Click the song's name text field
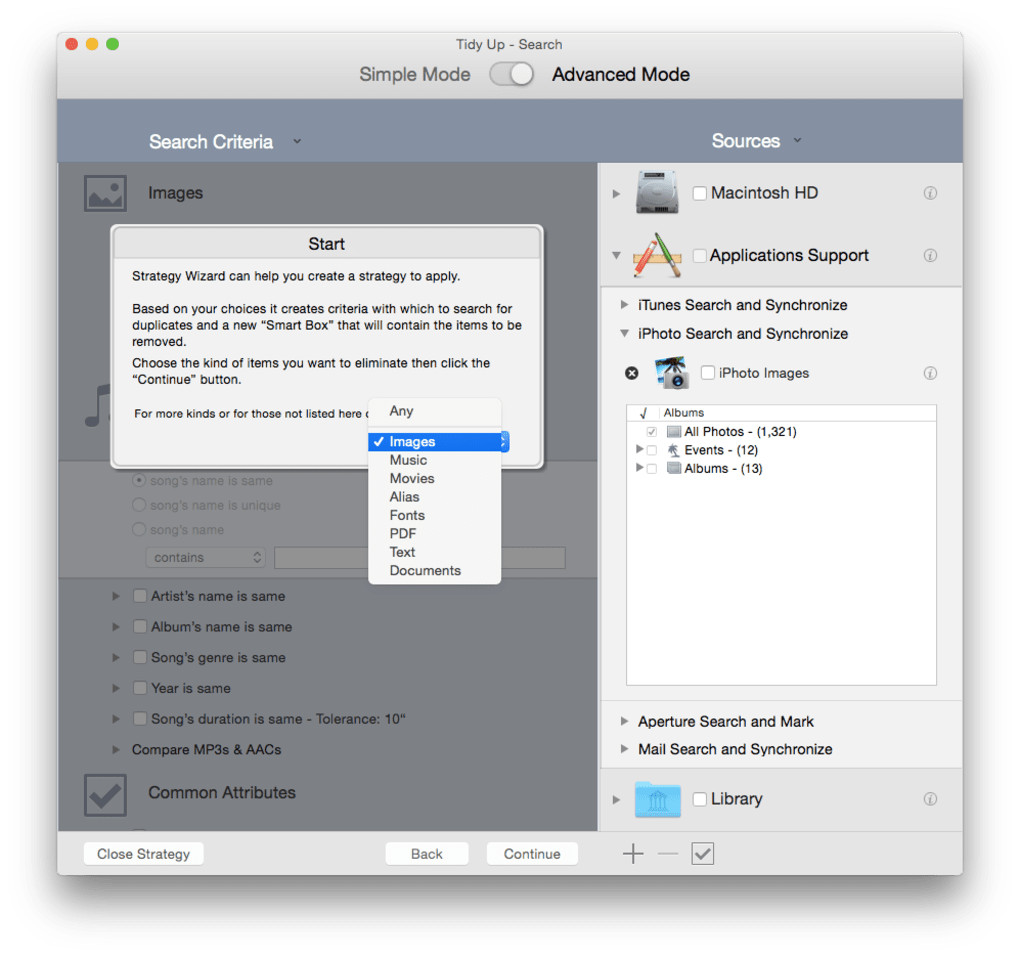 tap(420, 558)
